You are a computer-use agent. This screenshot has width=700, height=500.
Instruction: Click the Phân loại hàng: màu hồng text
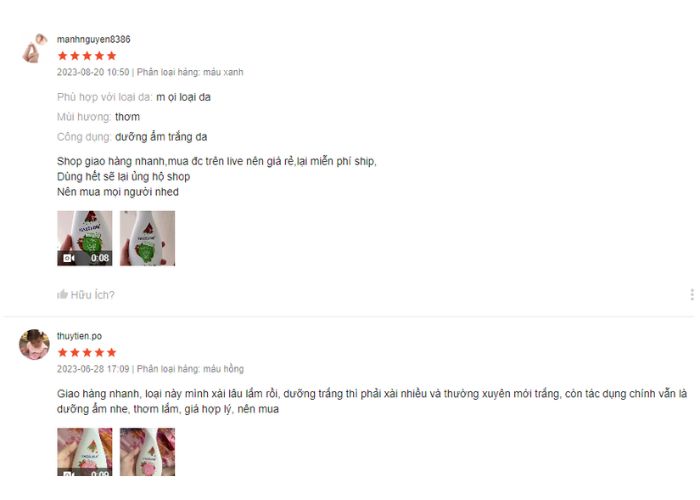(x=190, y=369)
